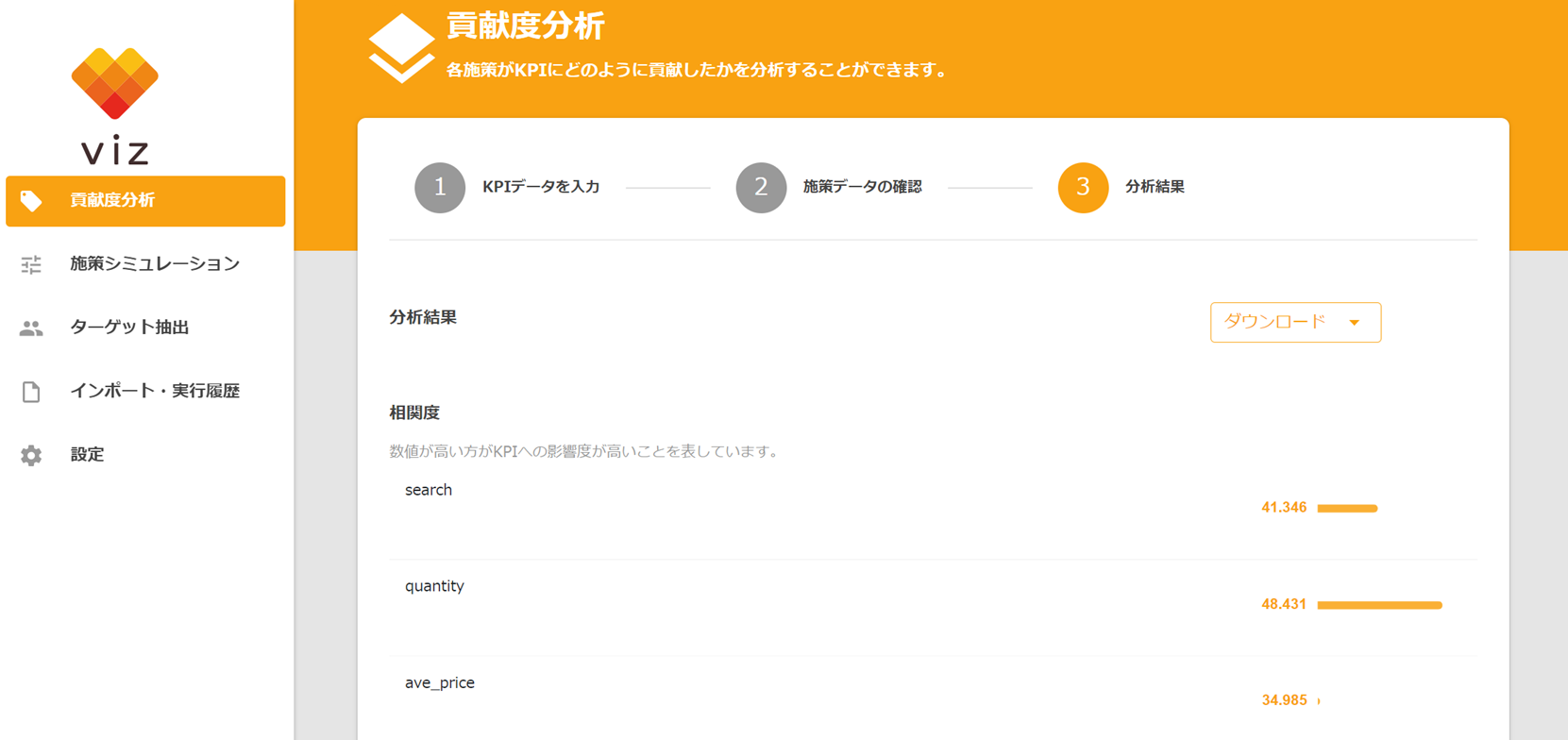1568x740 pixels.
Task: Select the search row label
Action: click(429, 490)
